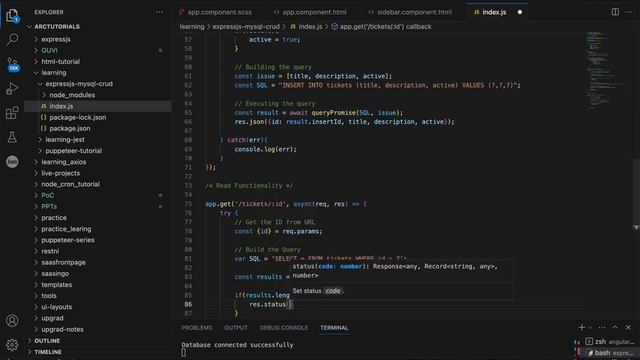
Task: Split the editor to the right
Action: 615,12
